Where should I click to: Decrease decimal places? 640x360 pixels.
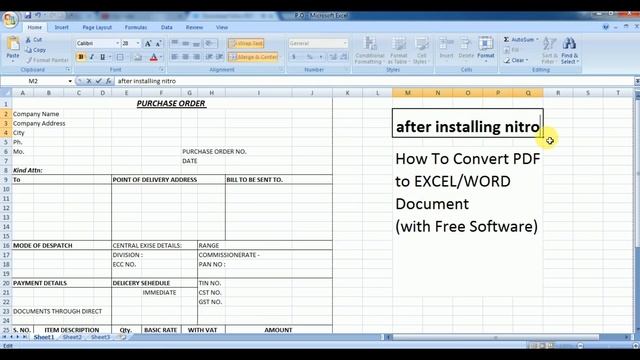click(344, 57)
